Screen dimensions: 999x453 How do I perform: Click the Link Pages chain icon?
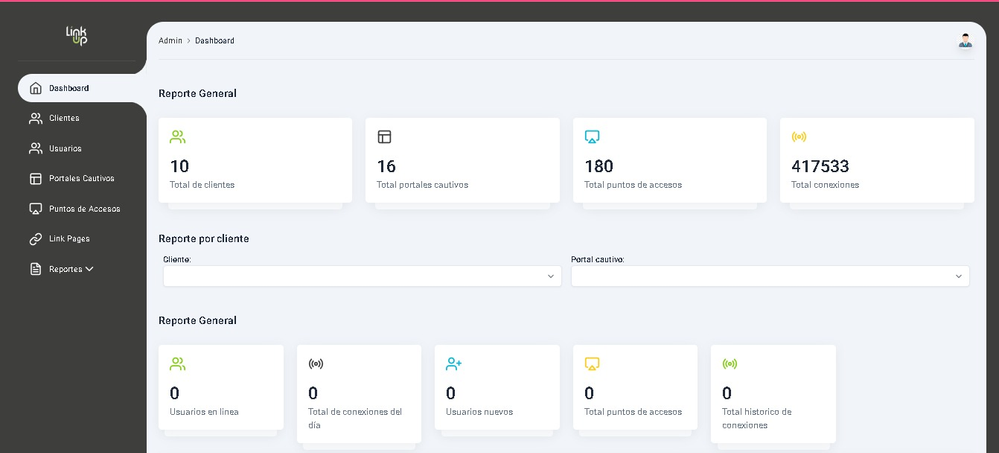point(36,239)
